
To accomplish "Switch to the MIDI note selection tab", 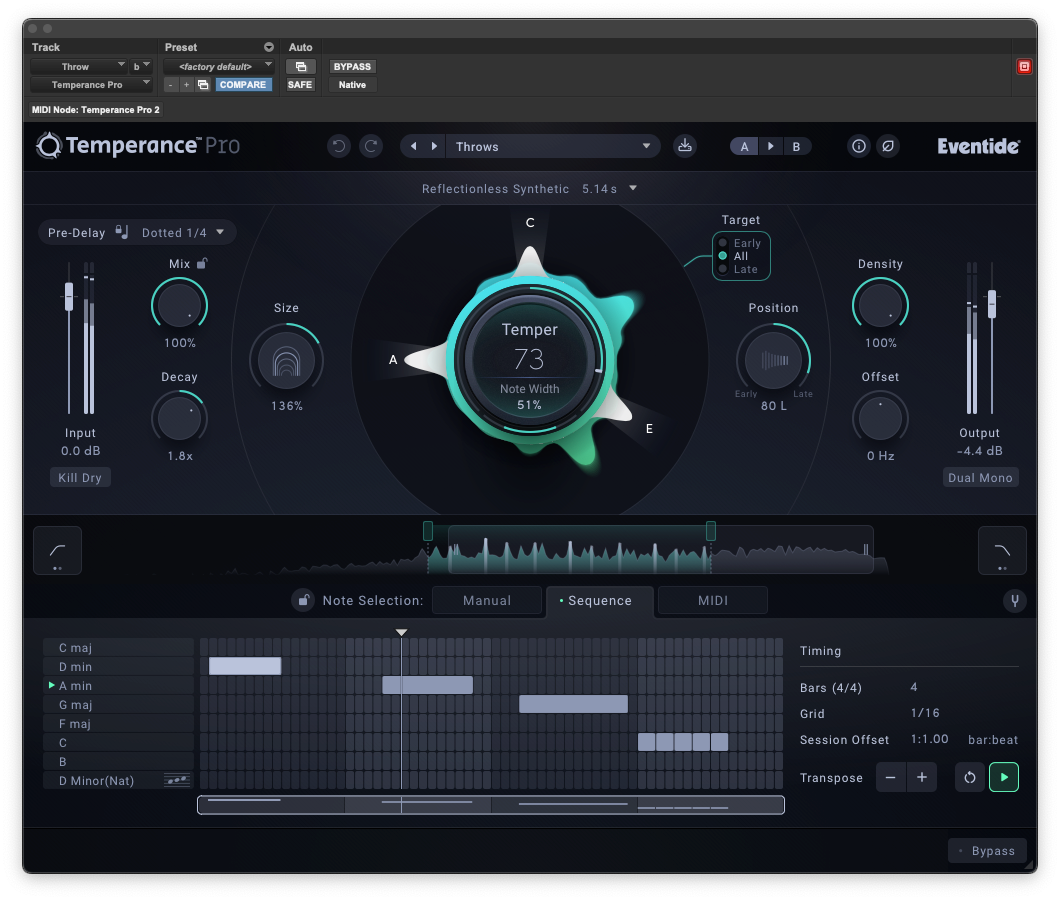I will click(712, 601).
